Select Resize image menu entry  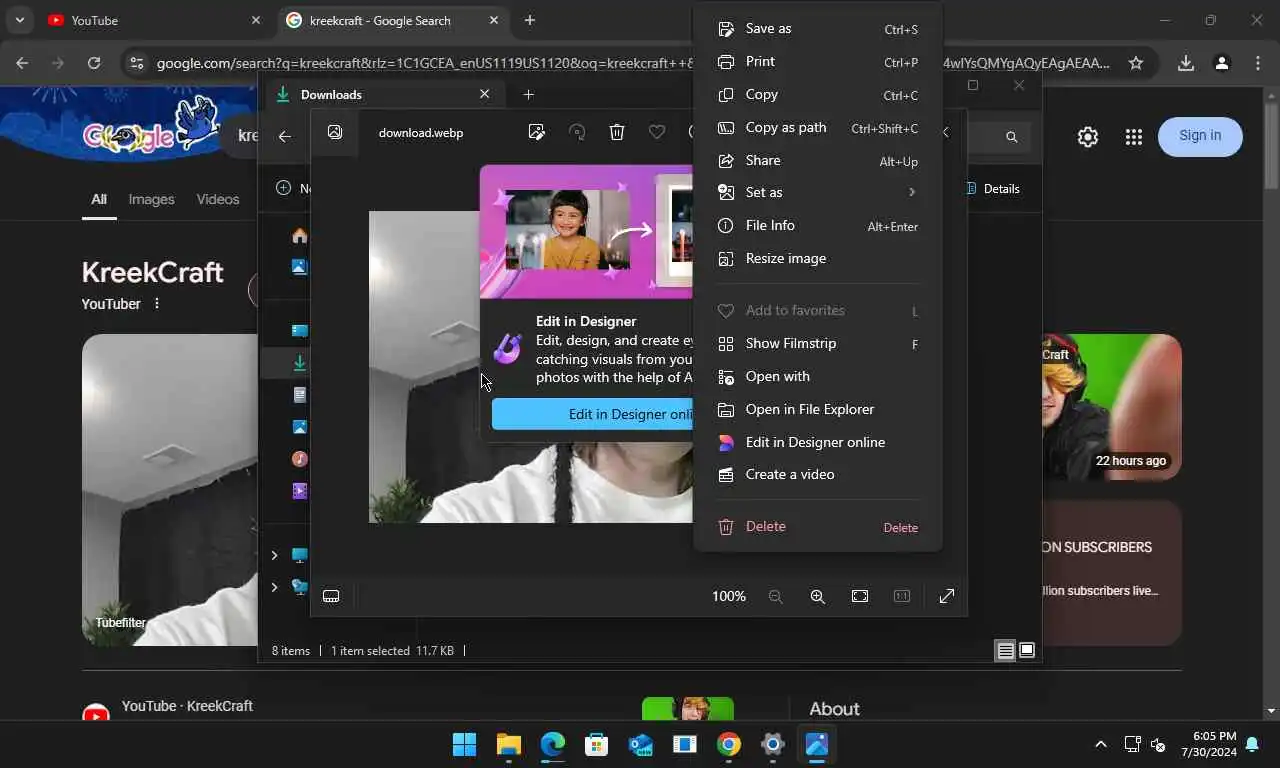(817, 259)
